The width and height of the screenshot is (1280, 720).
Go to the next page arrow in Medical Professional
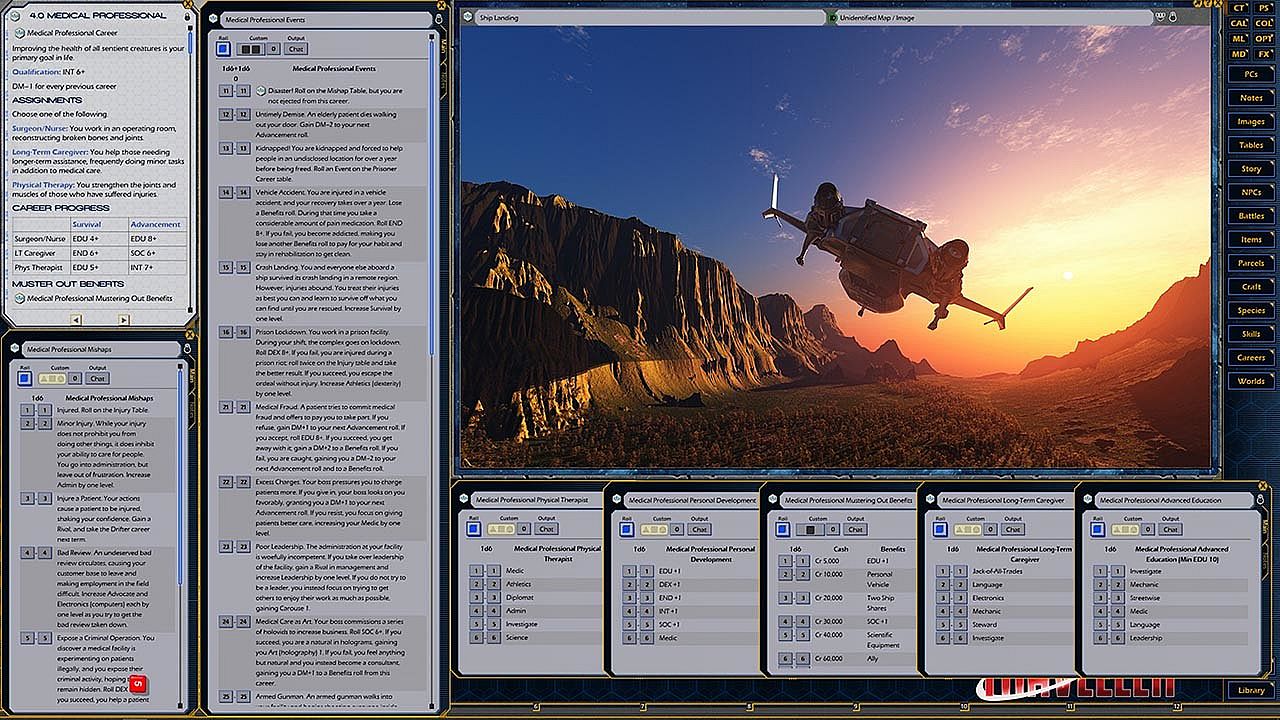[x=124, y=320]
